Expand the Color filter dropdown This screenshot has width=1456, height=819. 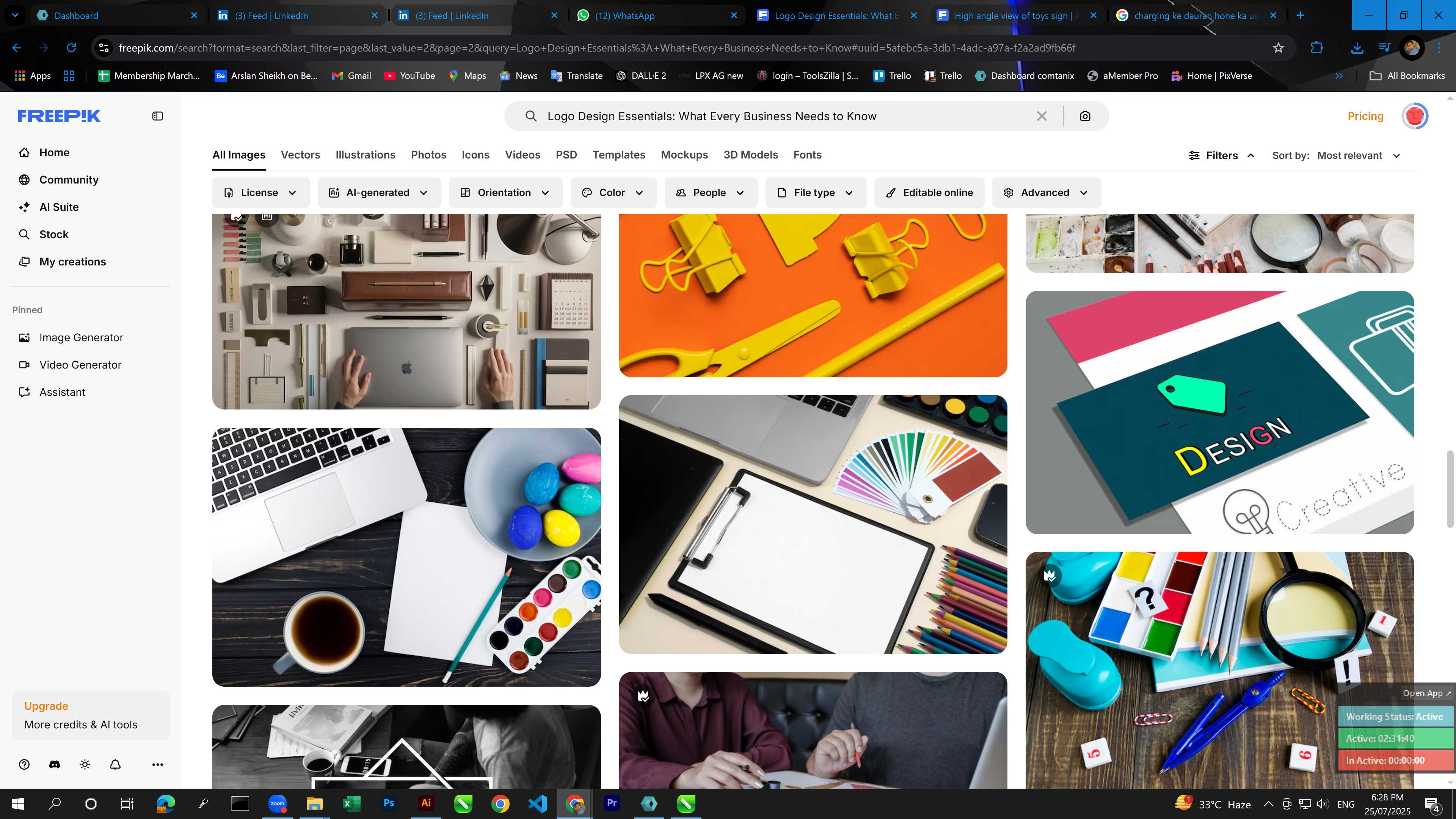click(x=613, y=193)
